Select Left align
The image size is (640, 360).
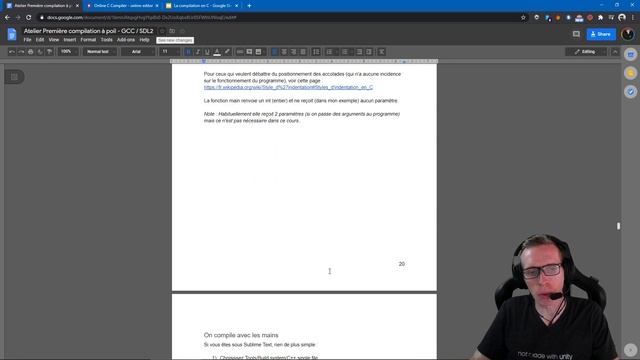click(x=275, y=52)
